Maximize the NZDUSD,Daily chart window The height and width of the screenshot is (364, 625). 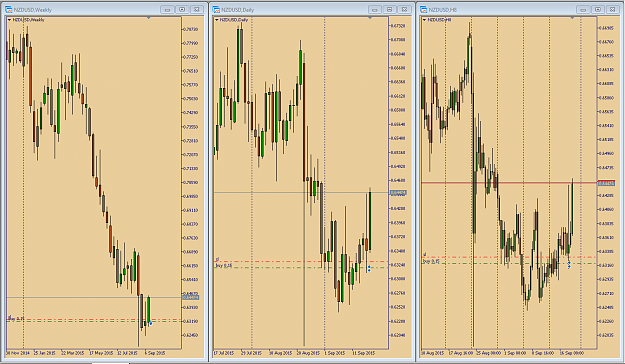[x=389, y=10]
